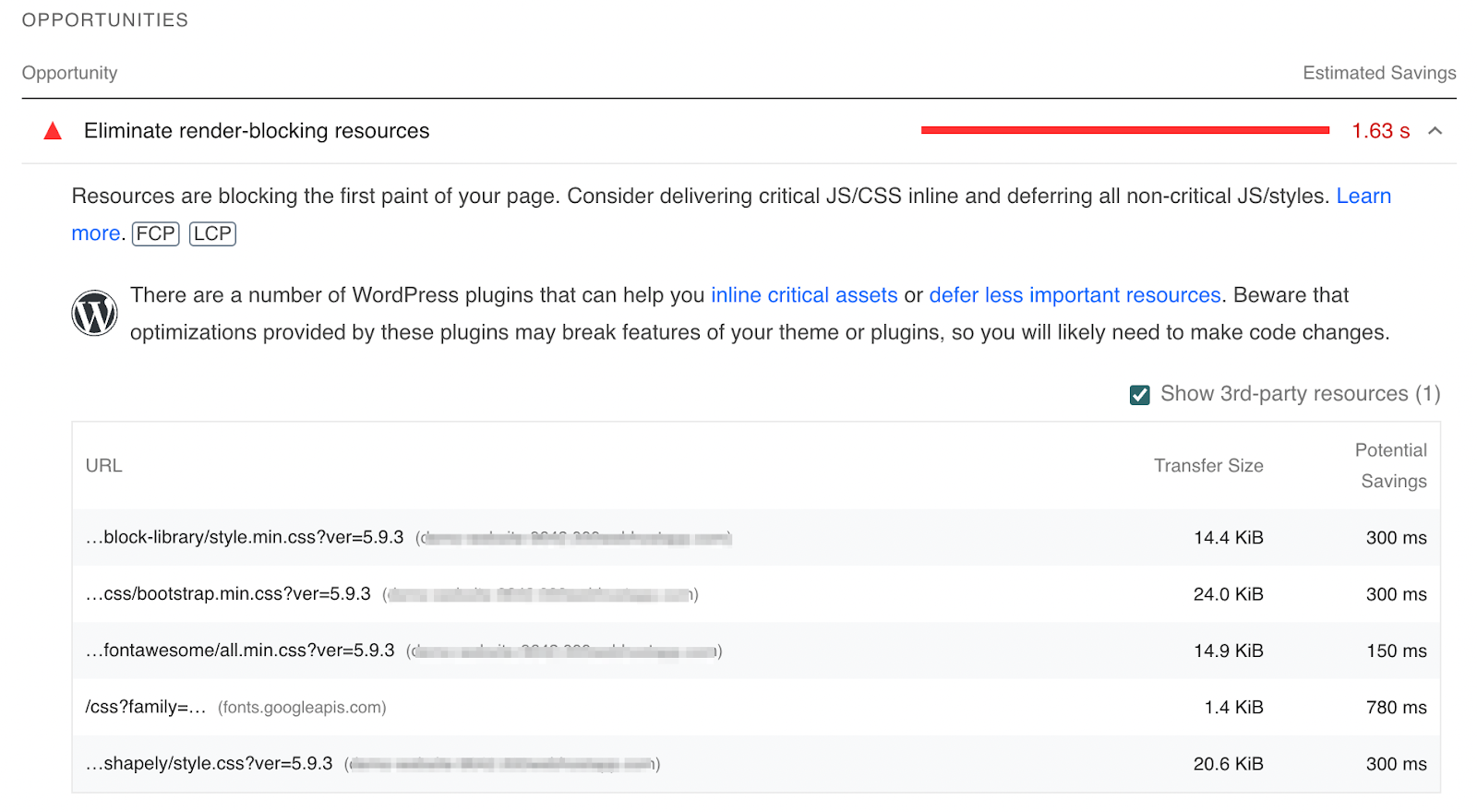
Task: Click the FCP metric tag
Action: coord(156,233)
